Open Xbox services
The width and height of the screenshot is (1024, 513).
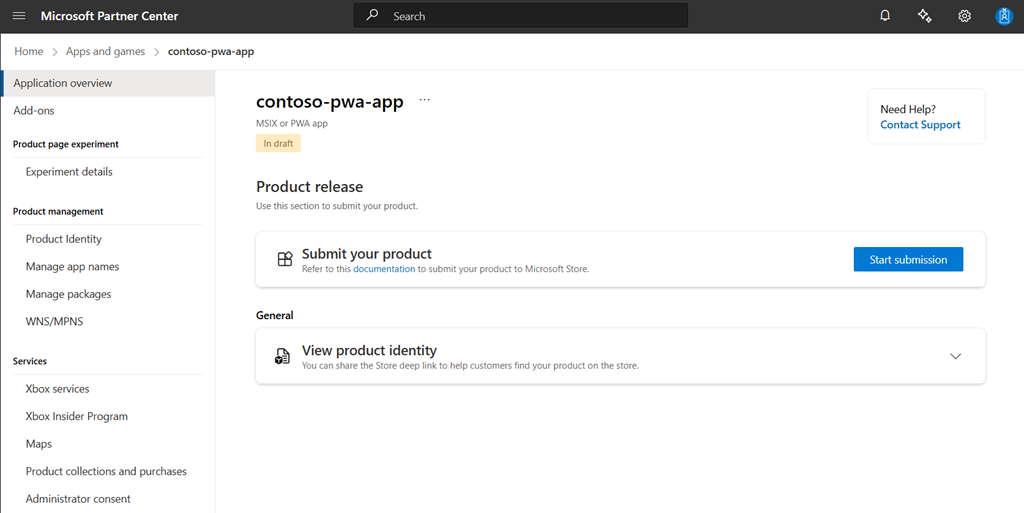point(57,389)
